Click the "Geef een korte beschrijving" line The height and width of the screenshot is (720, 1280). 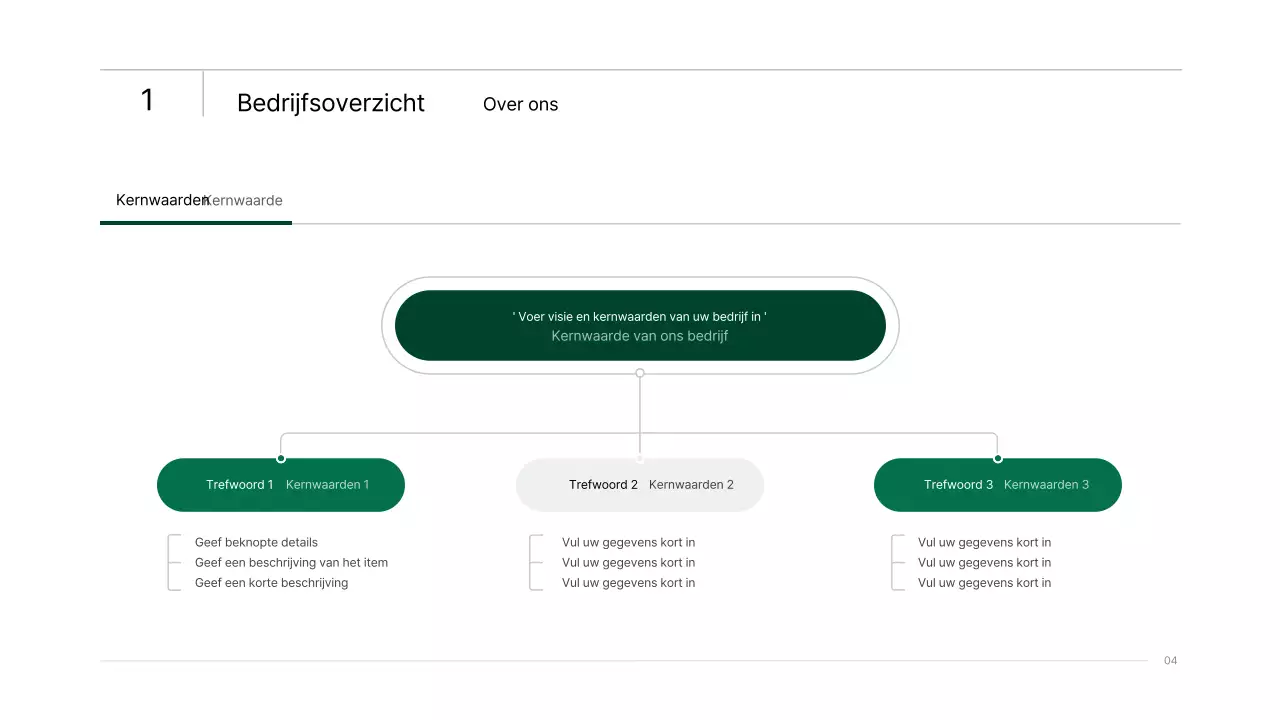click(272, 582)
